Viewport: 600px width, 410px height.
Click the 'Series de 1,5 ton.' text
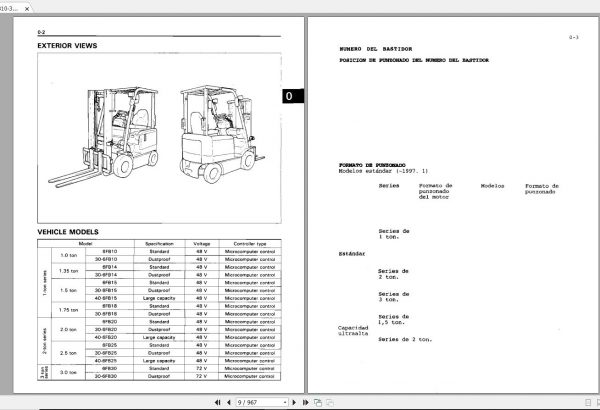tap(394, 320)
